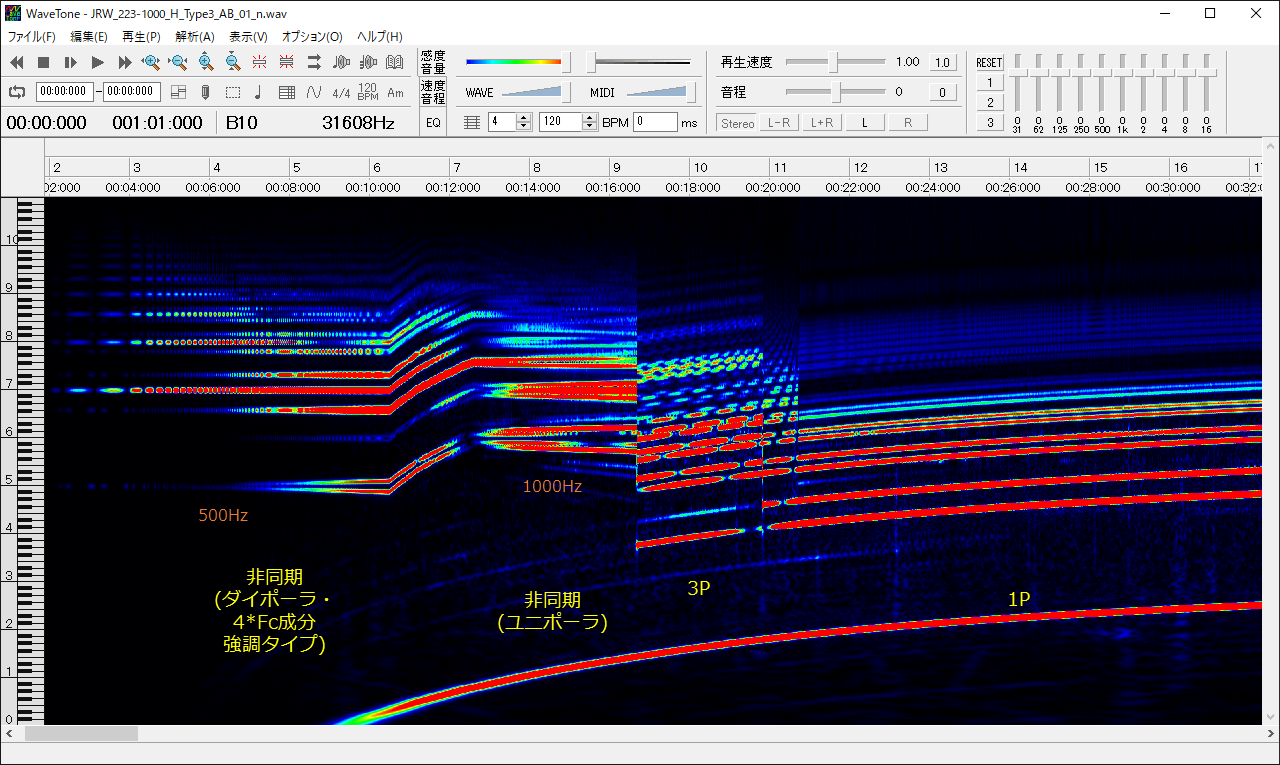Open the book icon in the toolbar
The width and height of the screenshot is (1280, 765).
394,62
